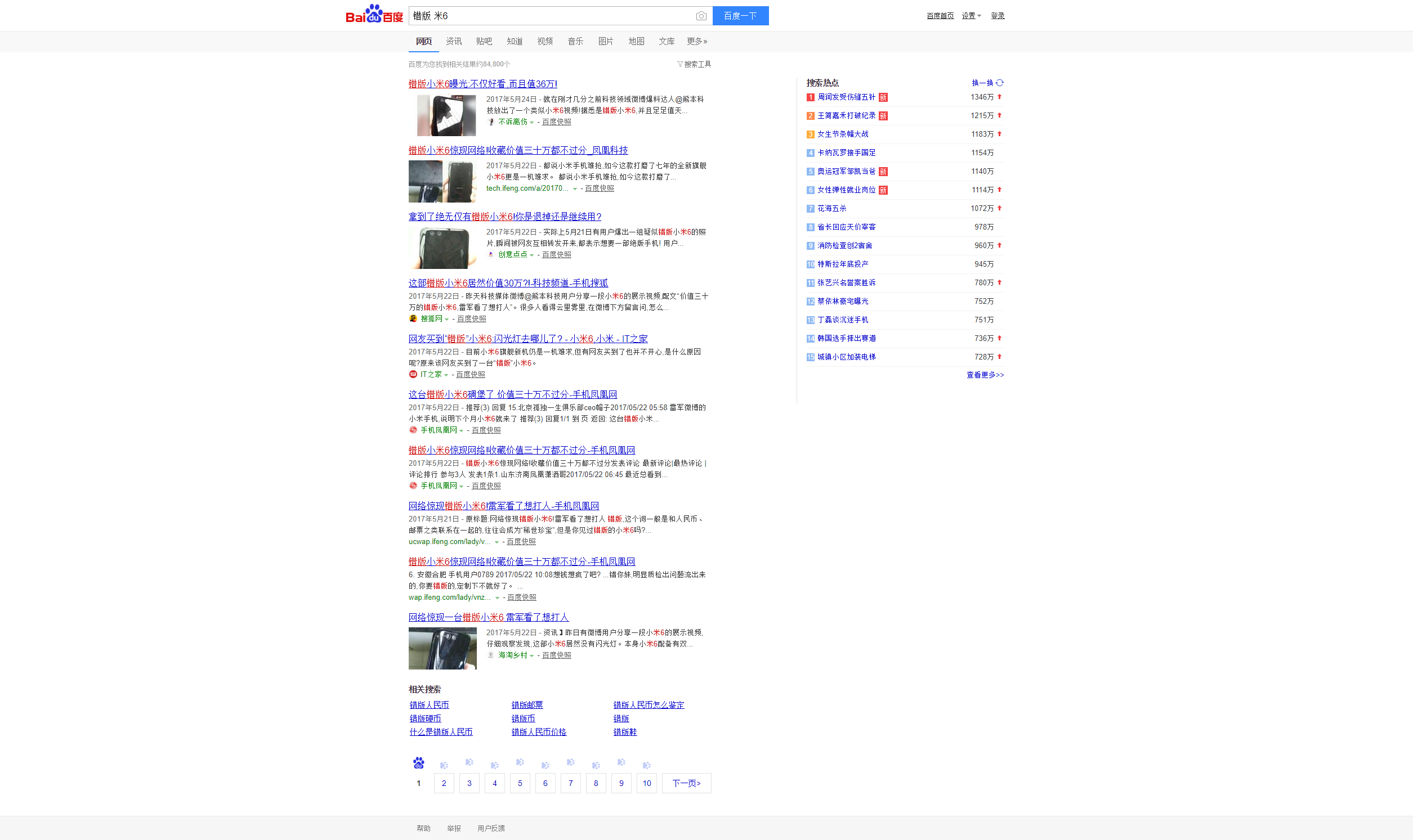The height and width of the screenshot is (840, 1413).
Task: Open related search 什么是错版人民币
Action: 441,732
